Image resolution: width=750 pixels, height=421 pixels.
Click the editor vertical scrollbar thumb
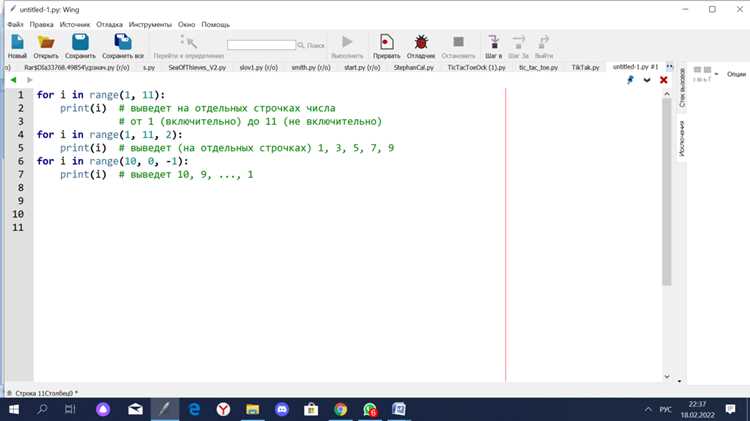[667, 192]
